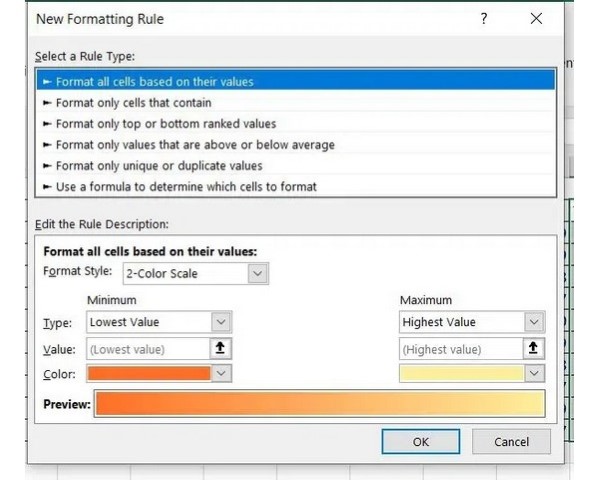Close the New Formatting Rule dialog
Screen dimensions: 600x480
point(536,18)
